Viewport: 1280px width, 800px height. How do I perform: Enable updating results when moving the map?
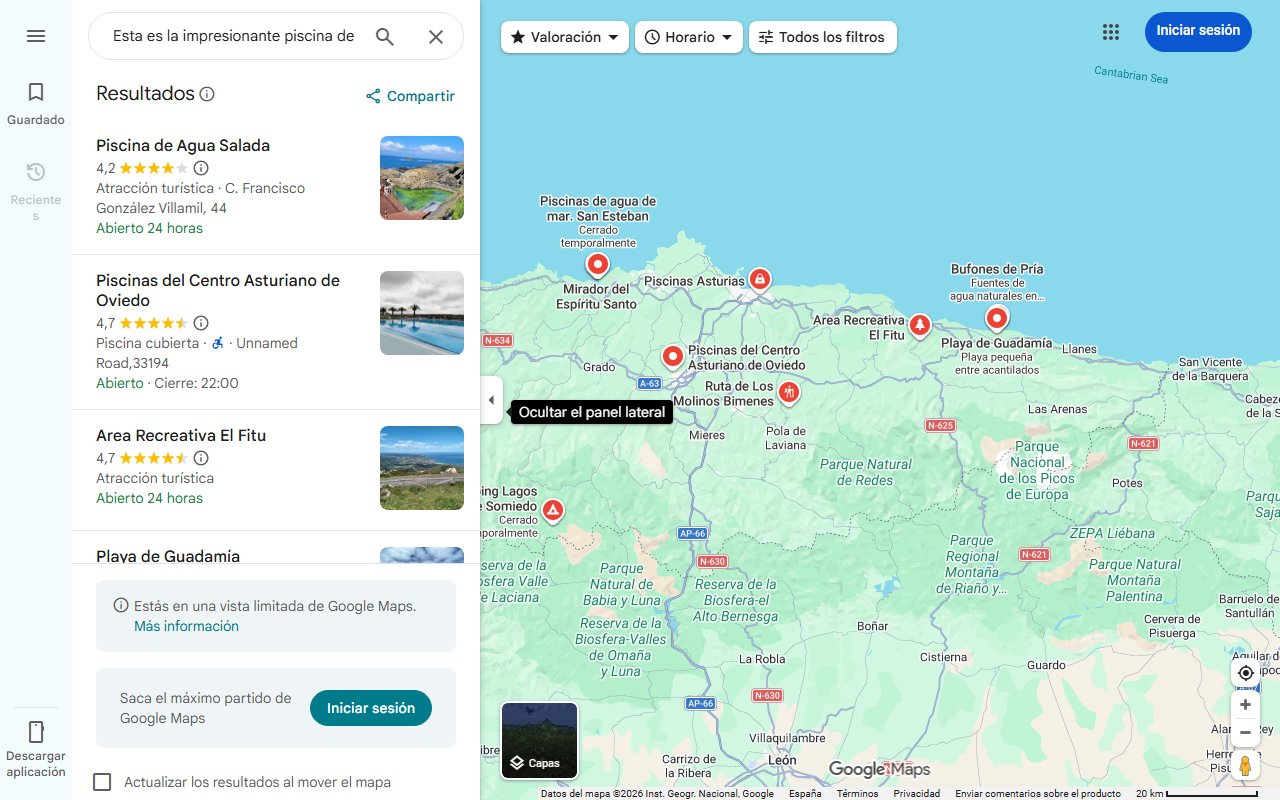pos(102,782)
